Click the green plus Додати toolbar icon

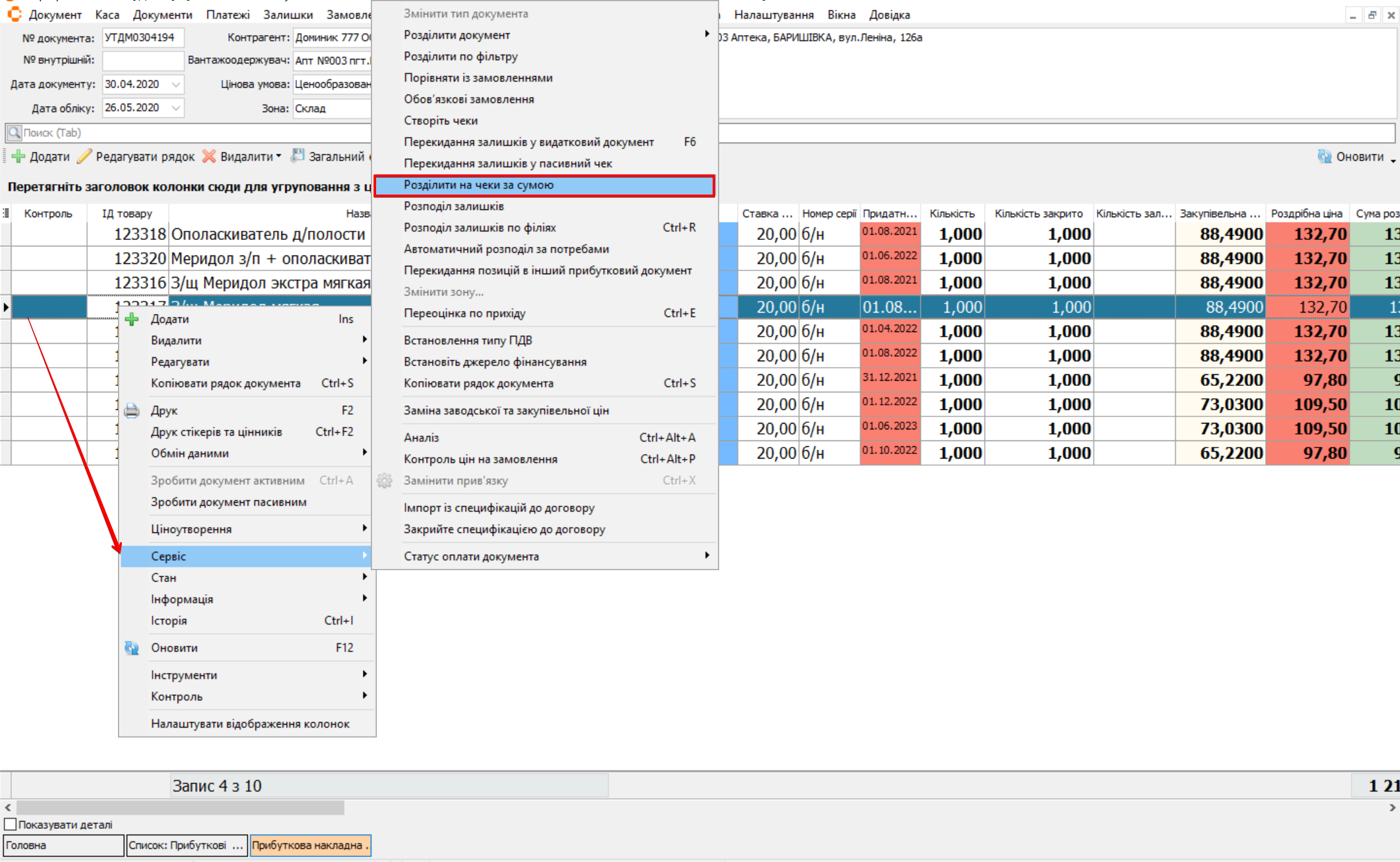(x=19, y=156)
